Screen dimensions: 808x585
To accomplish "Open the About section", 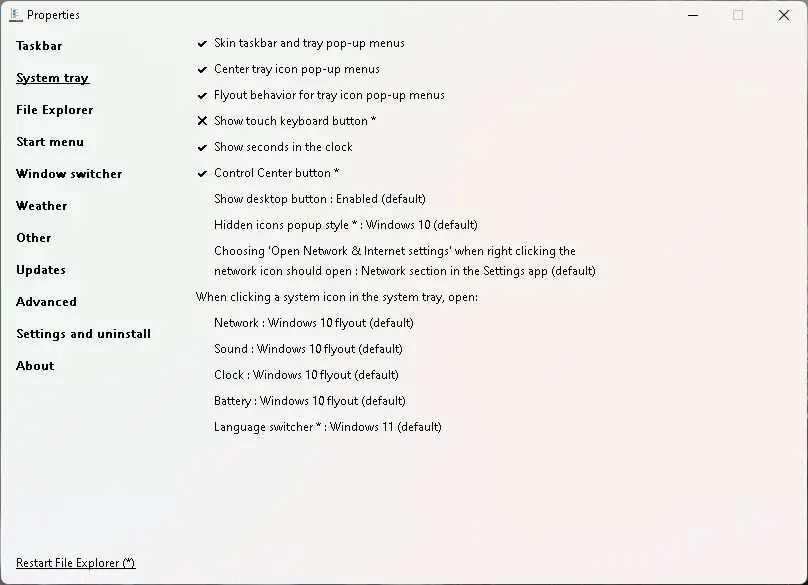I will [x=35, y=366].
